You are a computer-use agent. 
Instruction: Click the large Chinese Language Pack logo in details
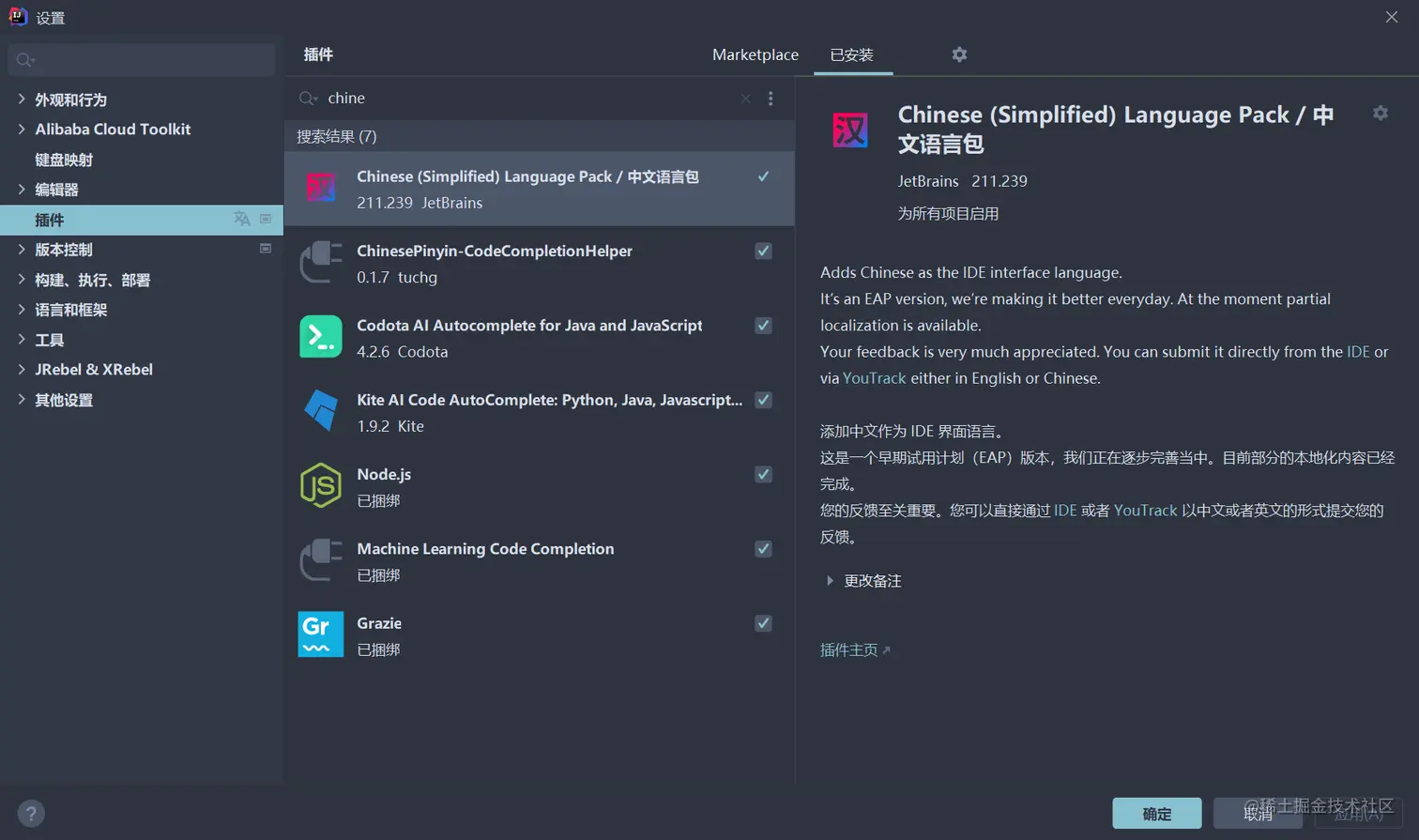tap(850, 130)
